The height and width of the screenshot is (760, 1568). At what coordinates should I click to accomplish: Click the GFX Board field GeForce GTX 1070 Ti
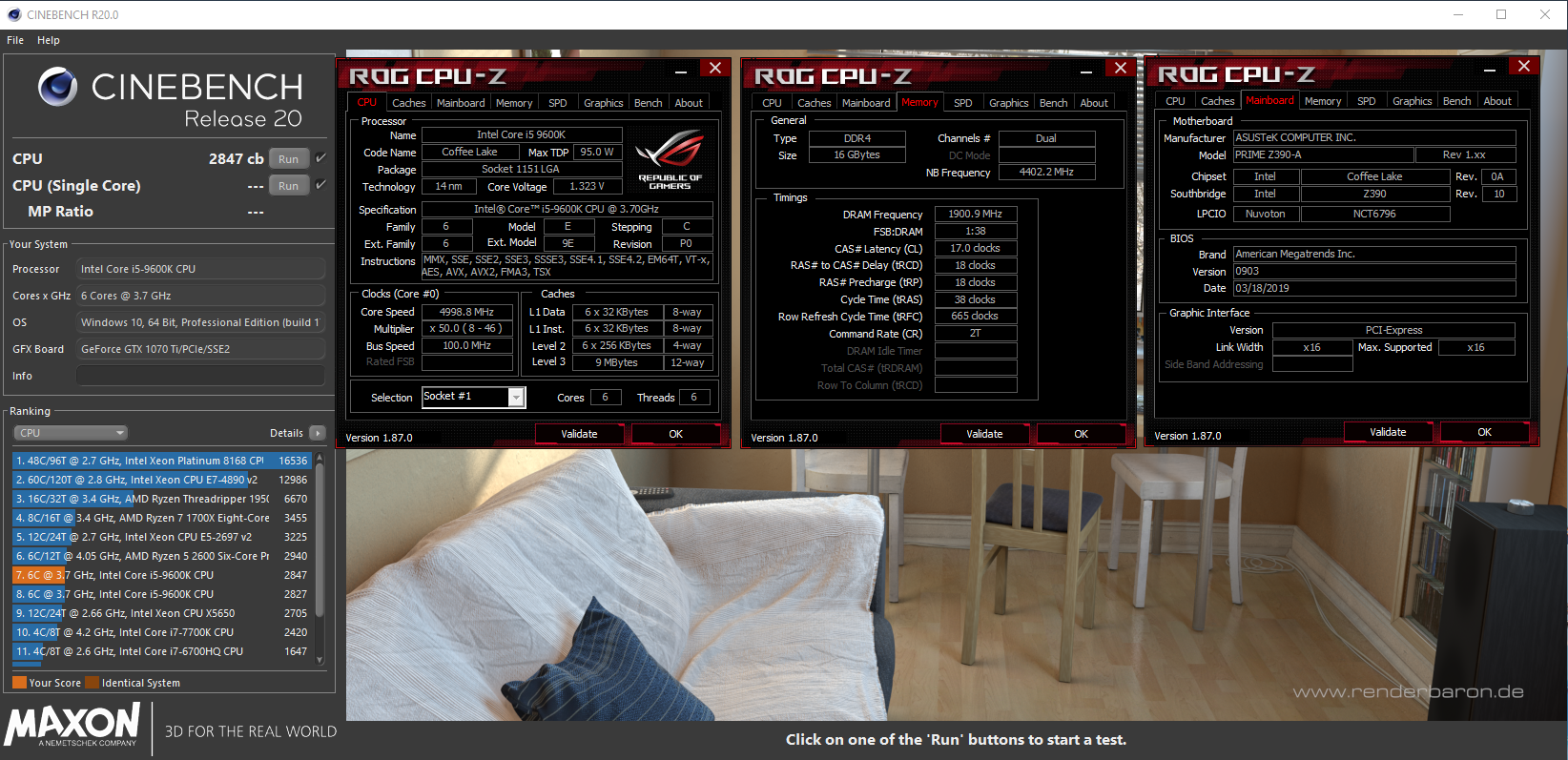(200, 349)
